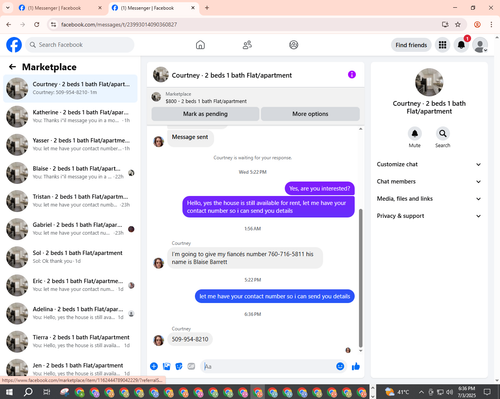Search within the conversation
Screen dimensions: 500x399
443,134
